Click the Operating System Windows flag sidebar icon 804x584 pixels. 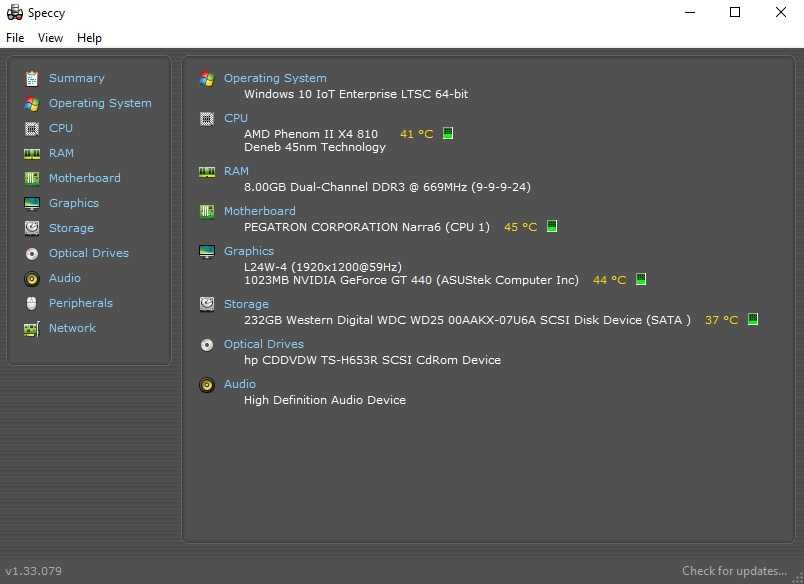[x=32, y=104]
